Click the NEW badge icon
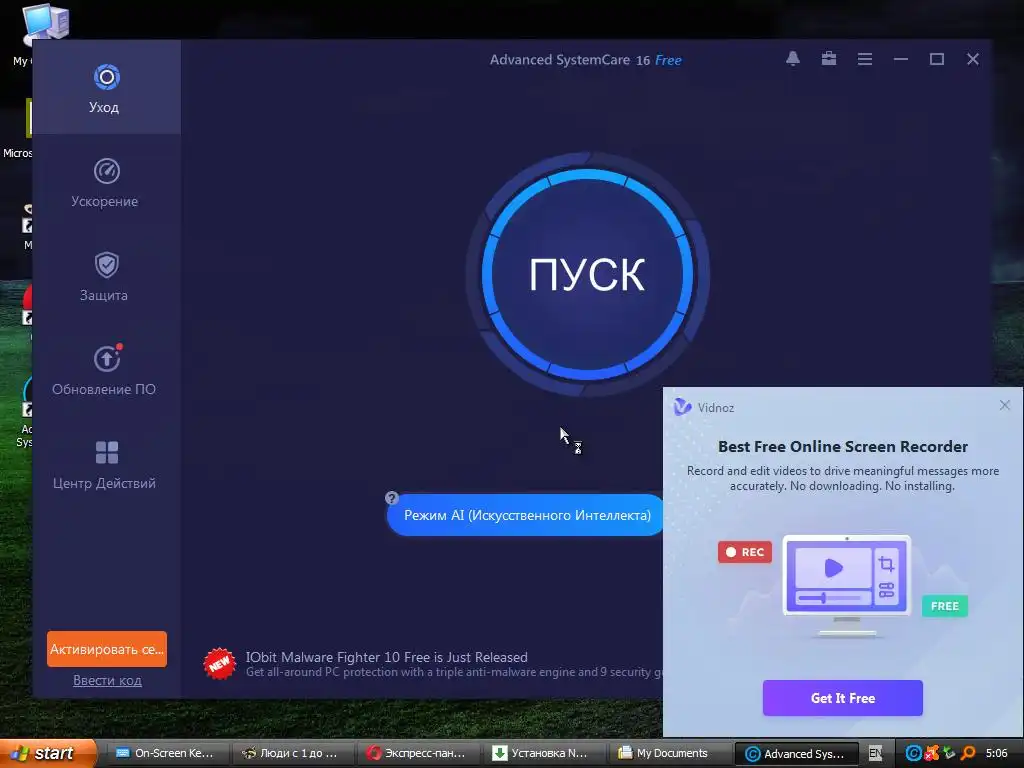 coord(219,664)
